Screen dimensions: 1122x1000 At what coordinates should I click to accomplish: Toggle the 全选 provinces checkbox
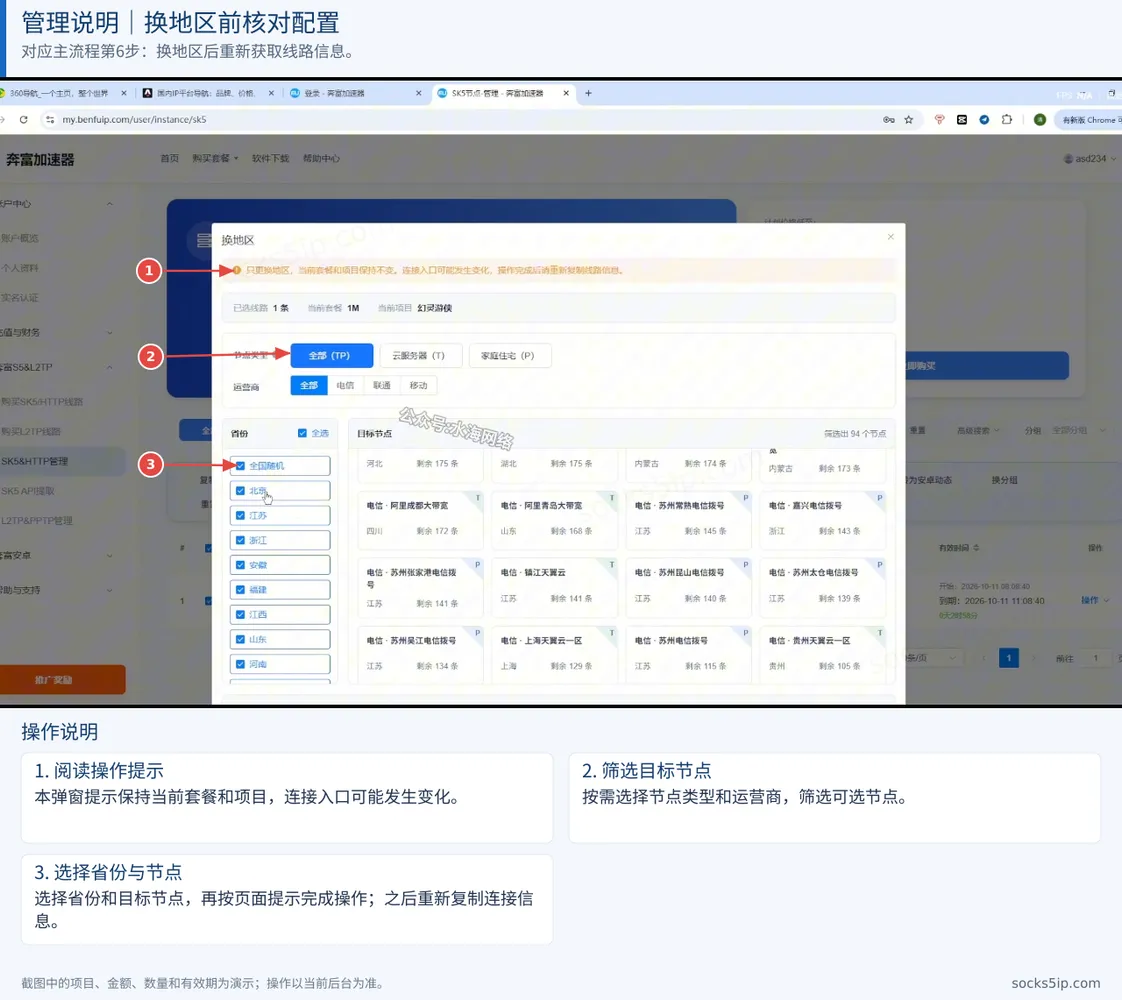[x=302, y=433]
